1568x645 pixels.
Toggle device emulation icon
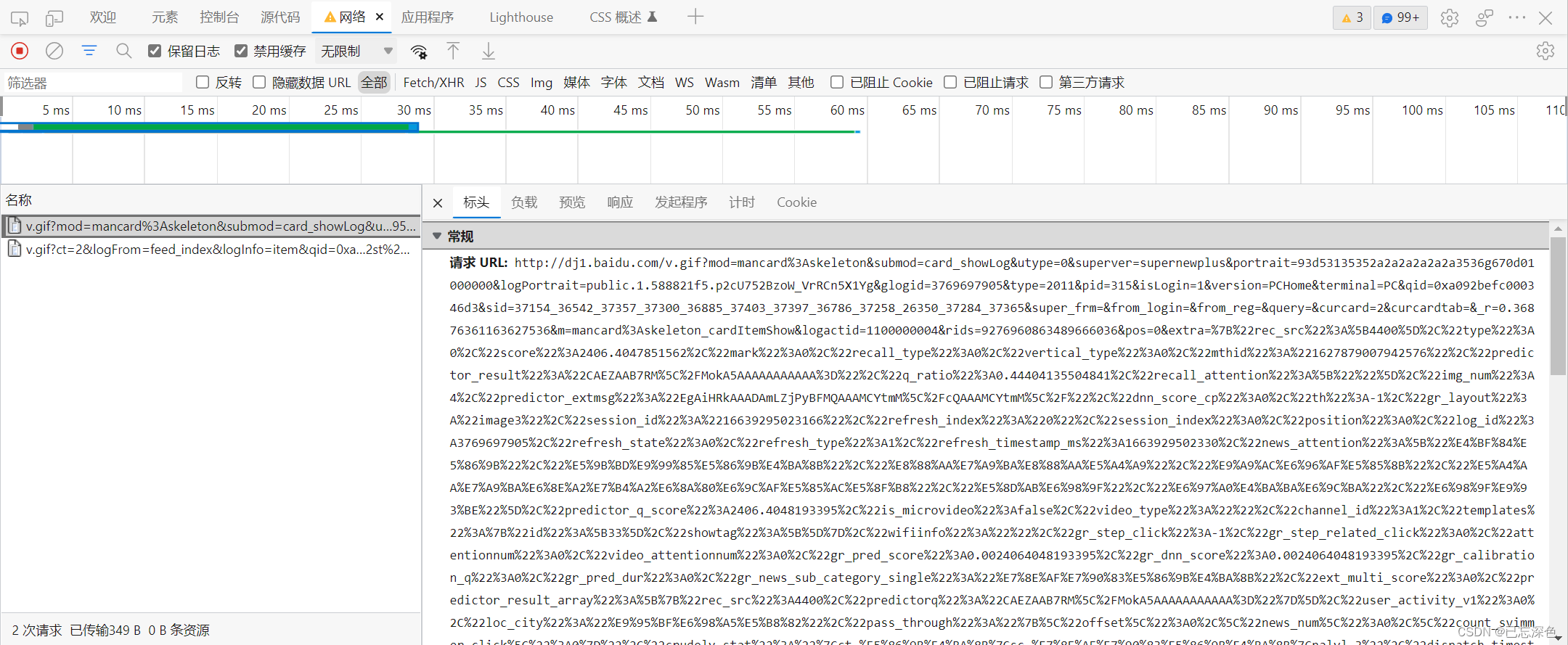point(54,17)
